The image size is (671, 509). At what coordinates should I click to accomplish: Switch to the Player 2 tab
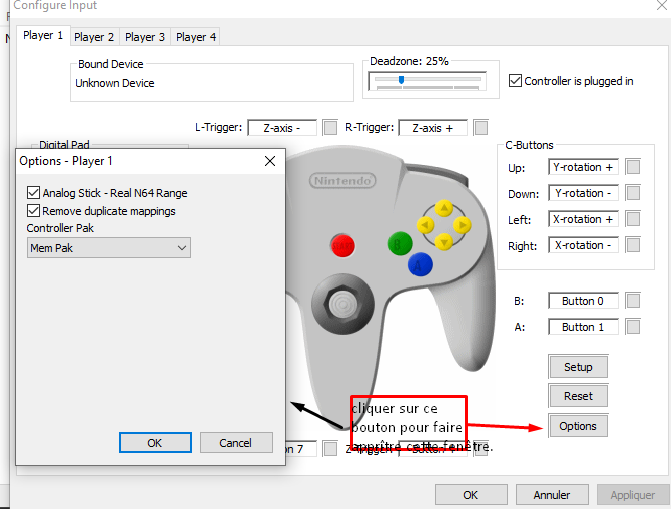94,37
